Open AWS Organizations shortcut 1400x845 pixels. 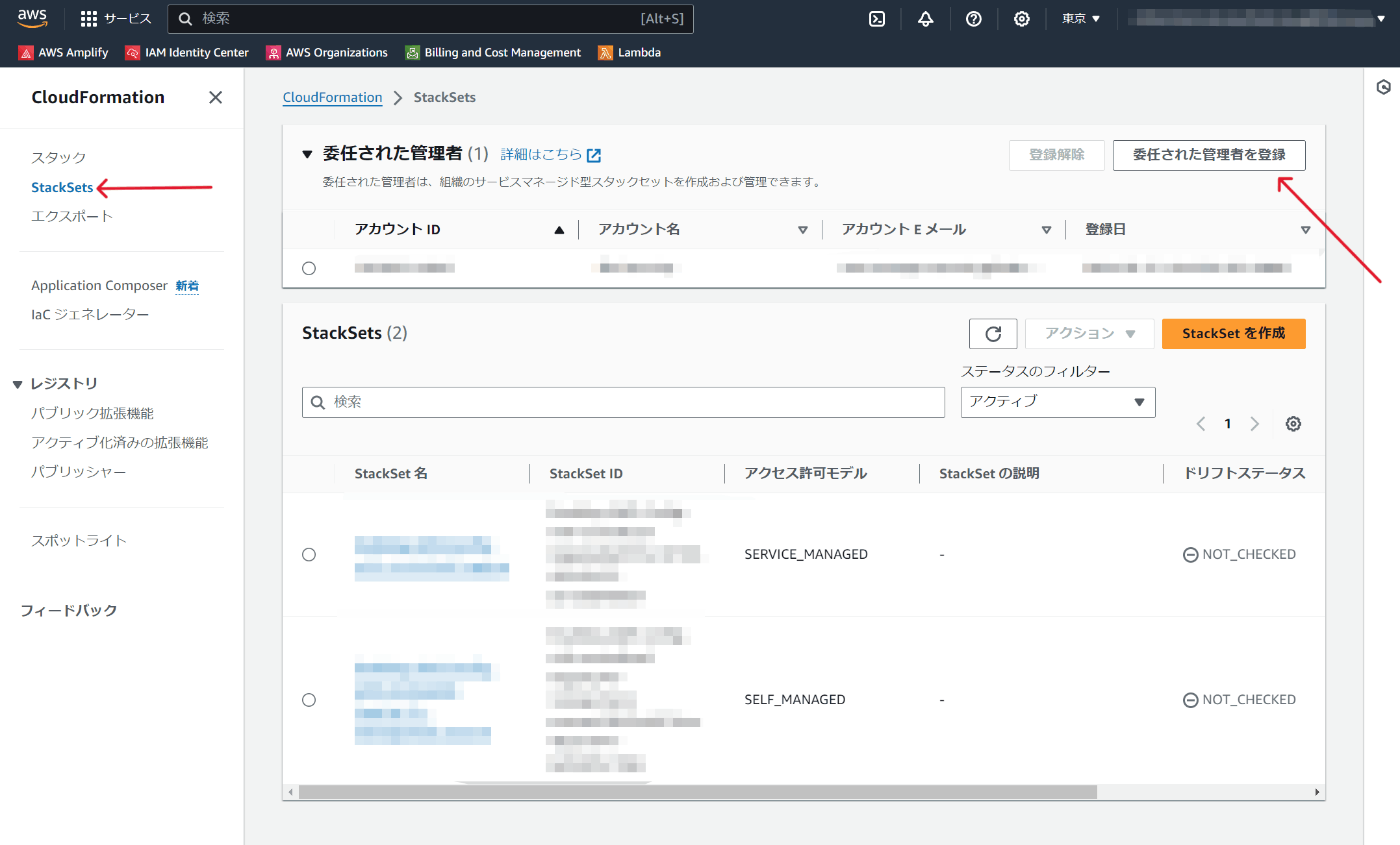326,53
